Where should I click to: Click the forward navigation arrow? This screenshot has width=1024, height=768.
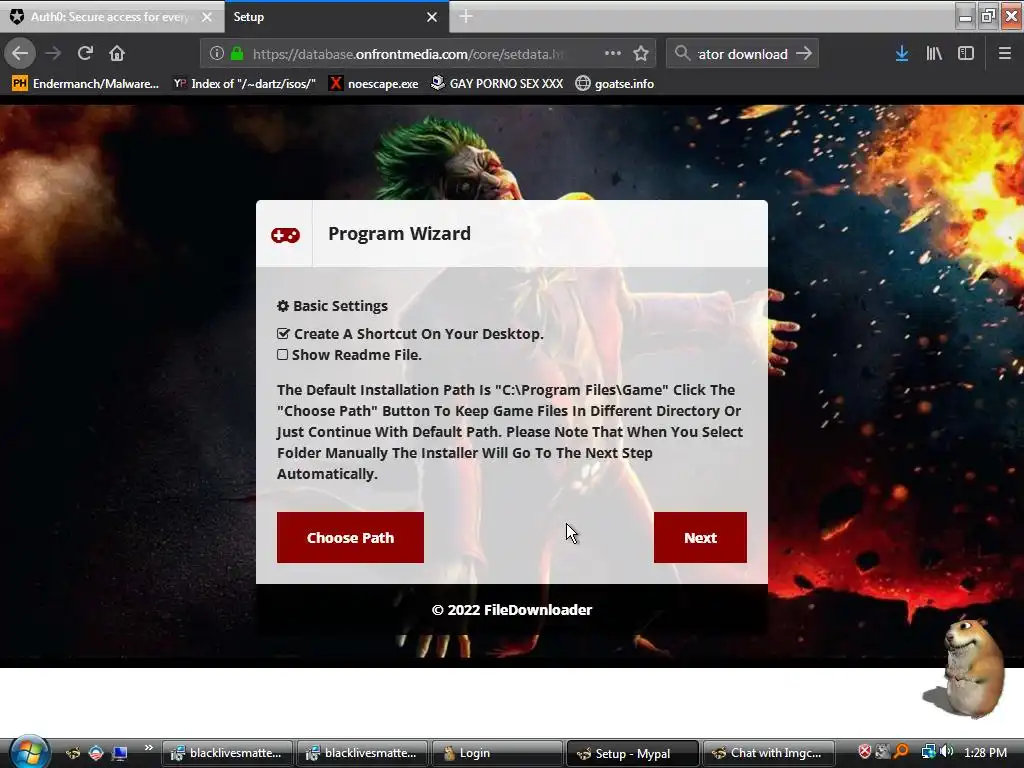point(53,53)
